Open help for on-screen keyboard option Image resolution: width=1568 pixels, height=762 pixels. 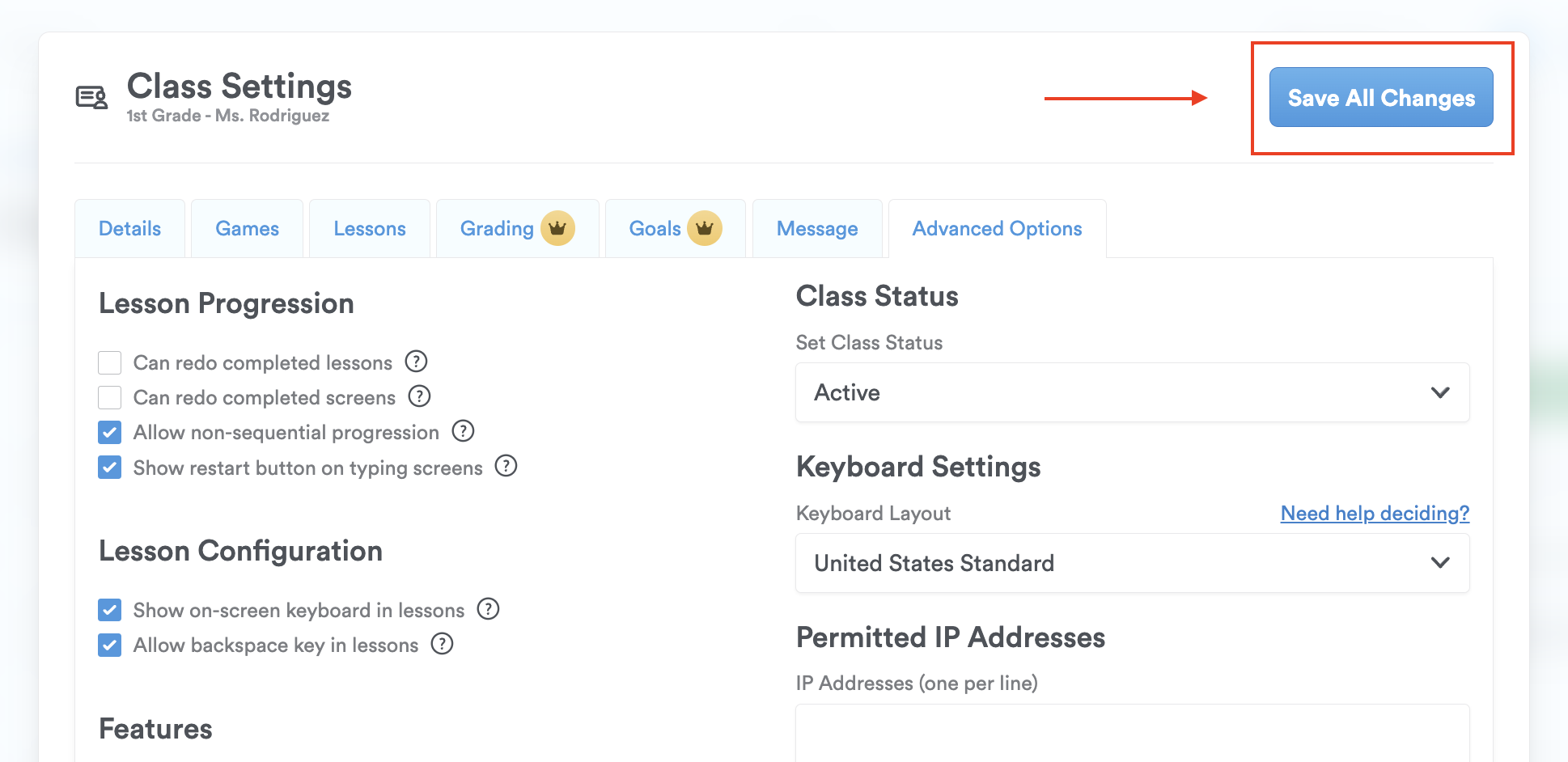488,608
